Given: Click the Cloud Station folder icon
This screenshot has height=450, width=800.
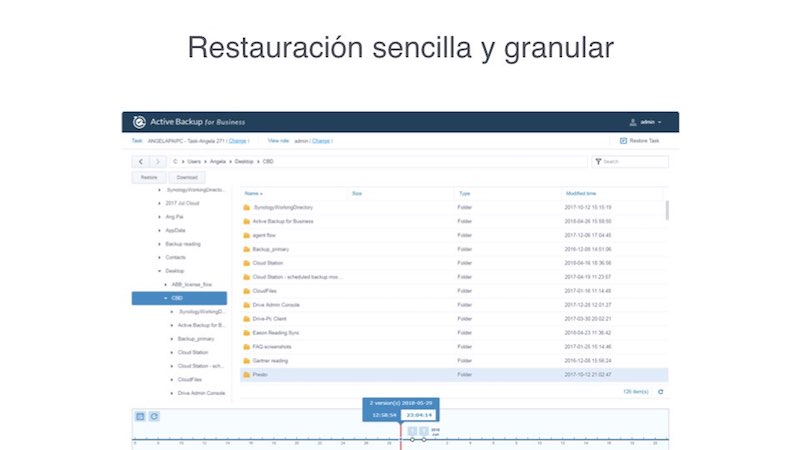Looking at the screenshot, I should (x=246, y=263).
